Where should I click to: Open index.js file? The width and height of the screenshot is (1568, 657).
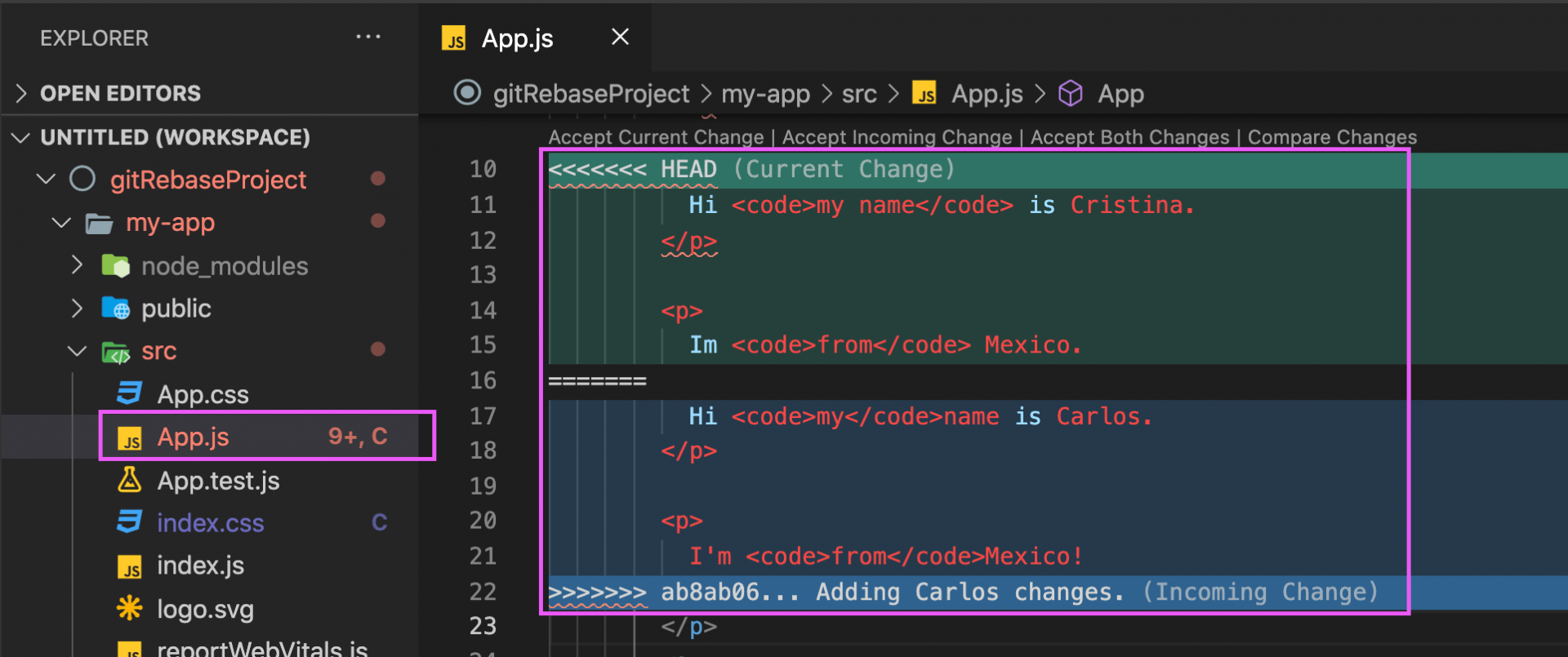[x=200, y=566]
